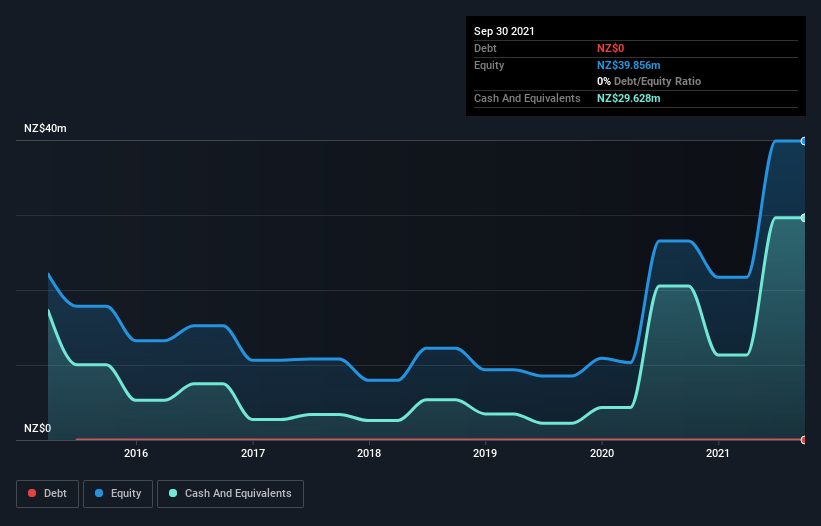
Task: Click the Equity row label in tooltip
Action: [x=489, y=65]
